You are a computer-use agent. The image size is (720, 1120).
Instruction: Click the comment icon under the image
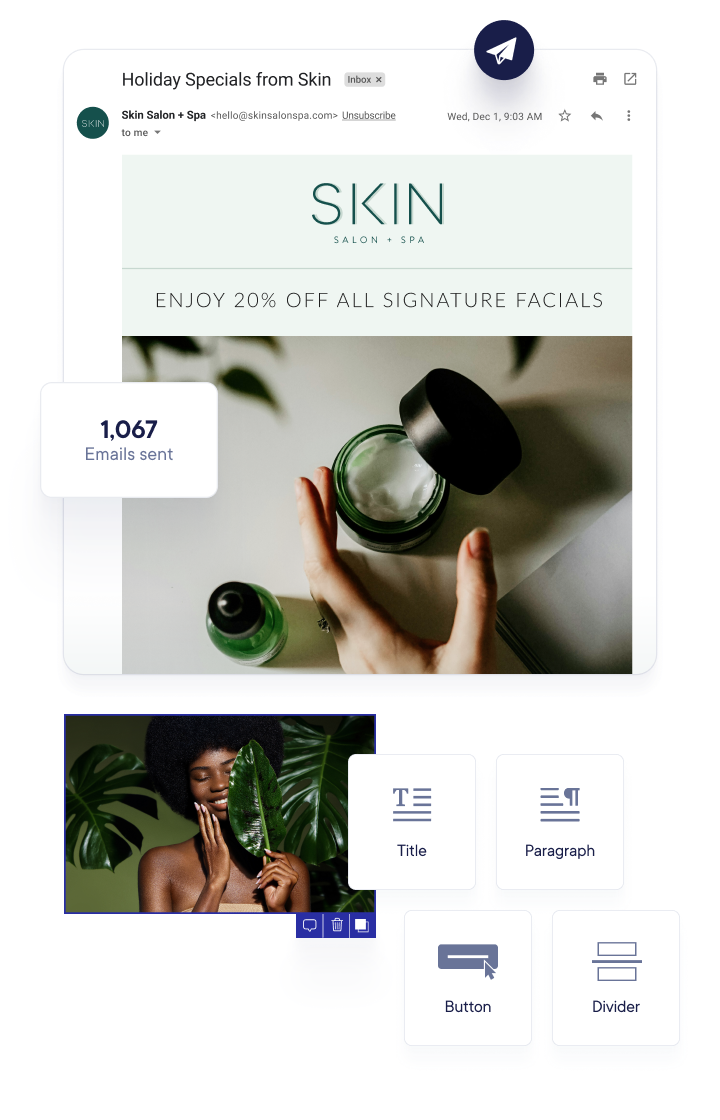tap(310, 926)
